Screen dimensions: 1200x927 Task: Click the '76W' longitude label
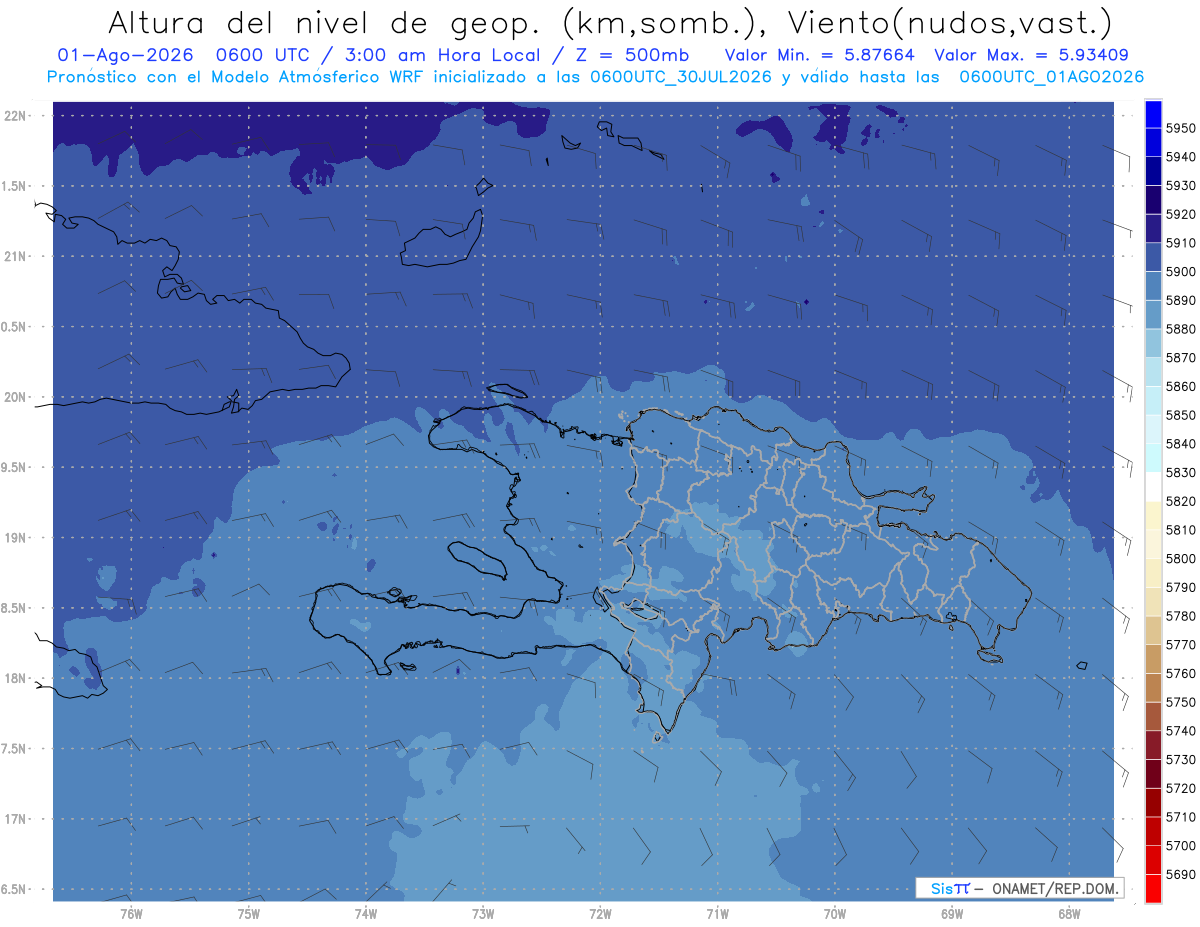click(x=131, y=914)
